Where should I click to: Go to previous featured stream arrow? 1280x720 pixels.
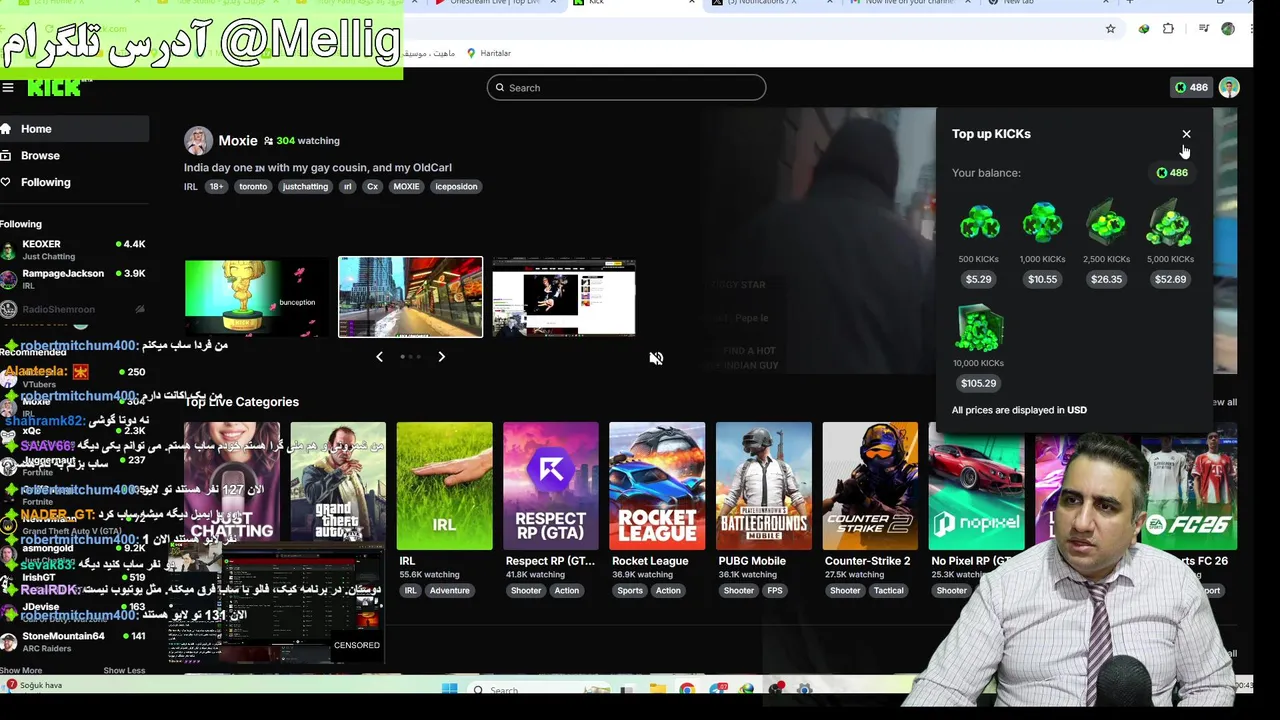tap(379, 357)
